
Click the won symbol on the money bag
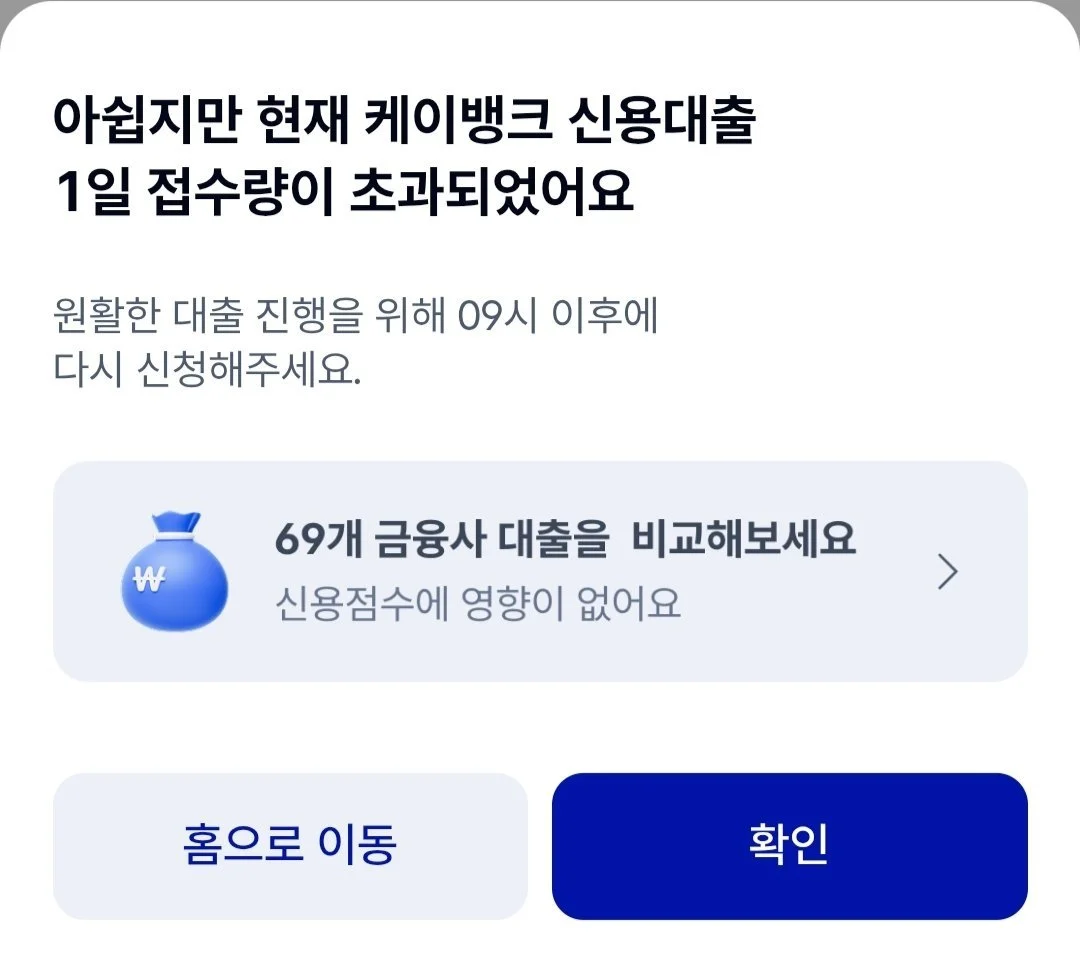(146, 583)
